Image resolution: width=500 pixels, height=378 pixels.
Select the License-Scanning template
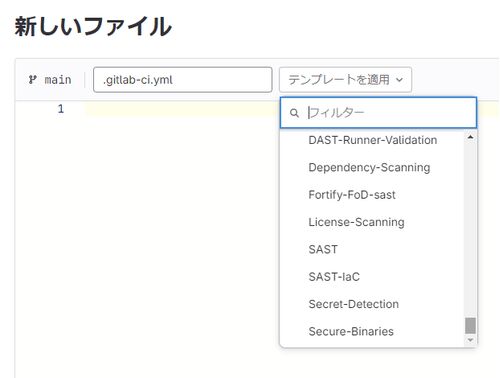[356, 222]
